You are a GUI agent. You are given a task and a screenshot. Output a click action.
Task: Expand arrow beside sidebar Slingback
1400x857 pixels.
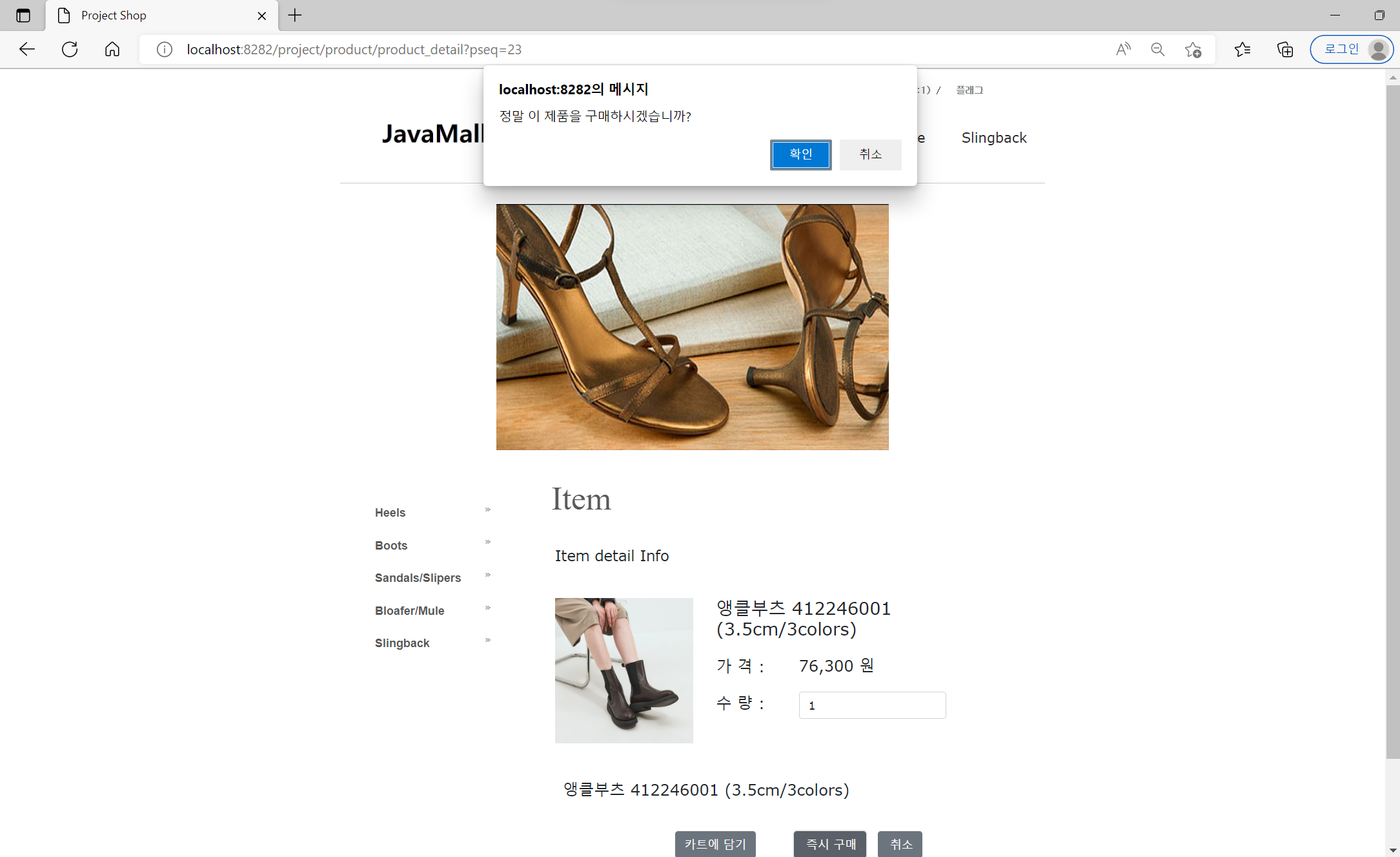tap(488, 640)
